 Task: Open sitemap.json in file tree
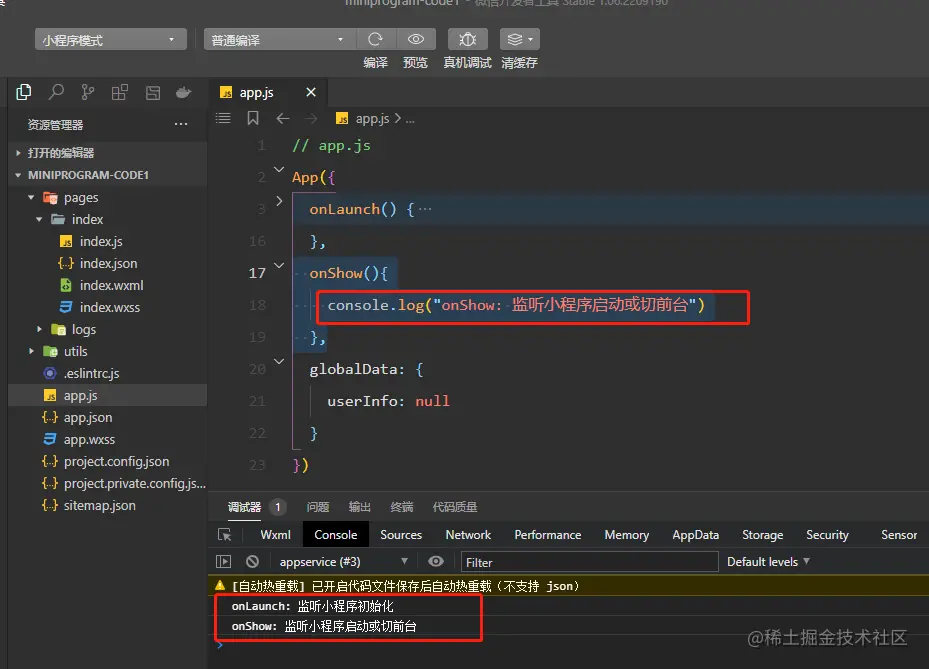click(x=100, y=505)
